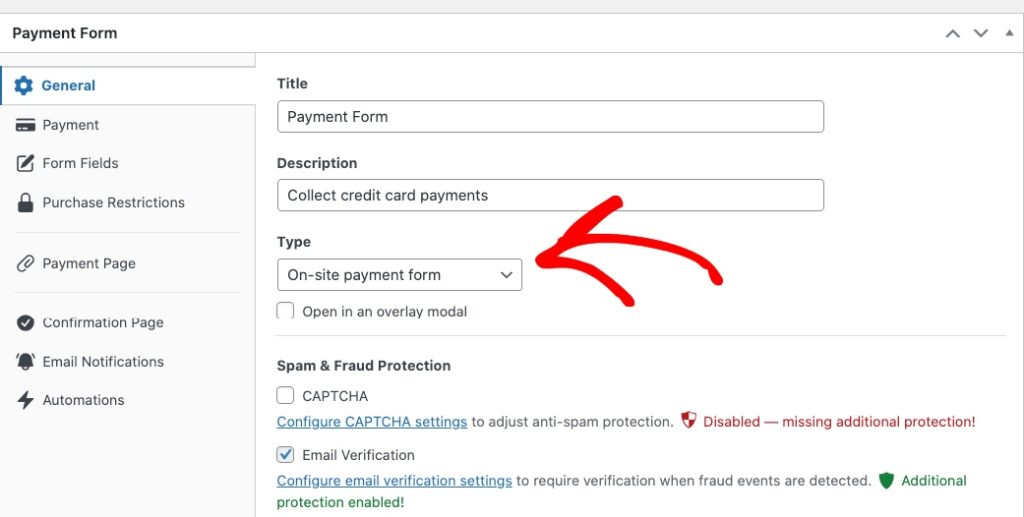The width and height of the screenshot is (1024, 517).
Task: Enable the CAPTCHA checkbox
Action: [x=286, y=396]
